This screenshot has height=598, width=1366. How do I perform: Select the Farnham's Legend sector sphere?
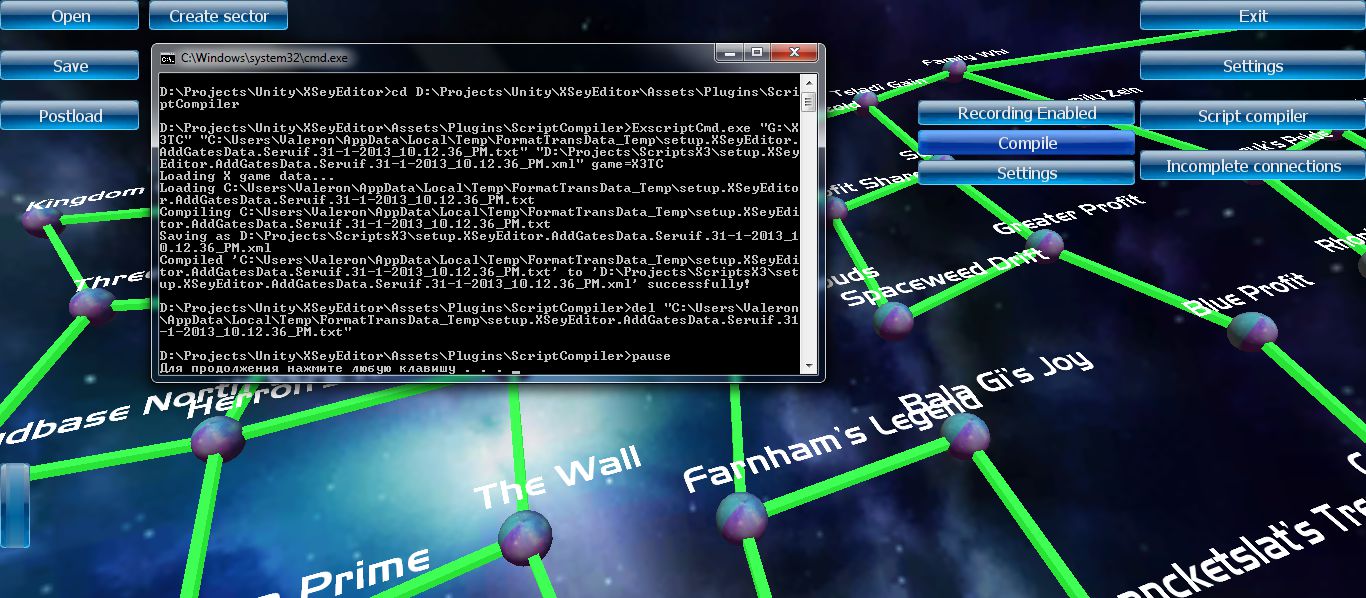[x=742, y=517]
